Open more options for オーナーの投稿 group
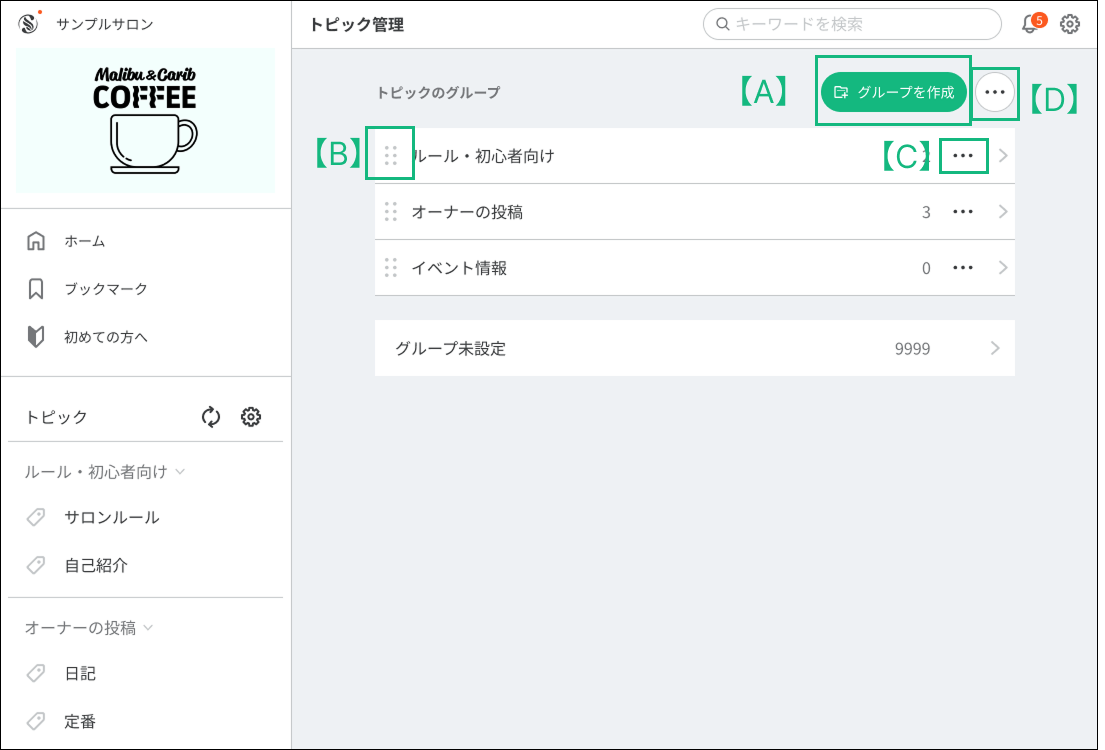1105x750 pixels. 963,212
